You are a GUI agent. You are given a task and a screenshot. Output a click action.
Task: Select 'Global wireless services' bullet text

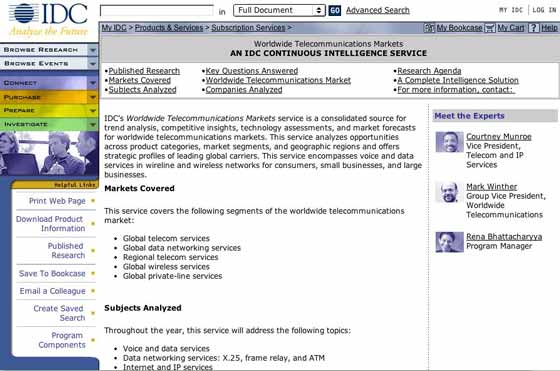tap(166, 267)
